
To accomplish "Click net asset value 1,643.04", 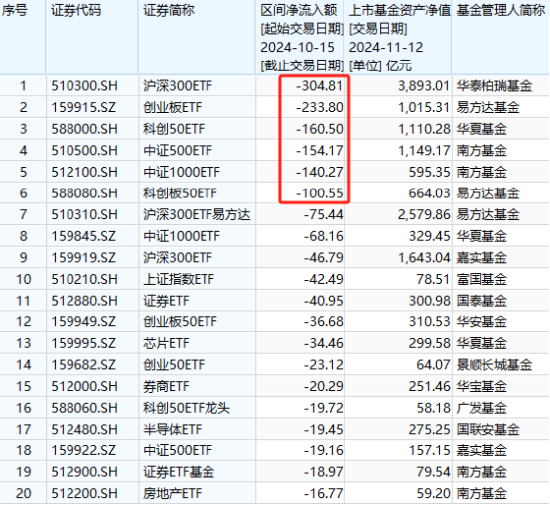I will coord(424,258).
